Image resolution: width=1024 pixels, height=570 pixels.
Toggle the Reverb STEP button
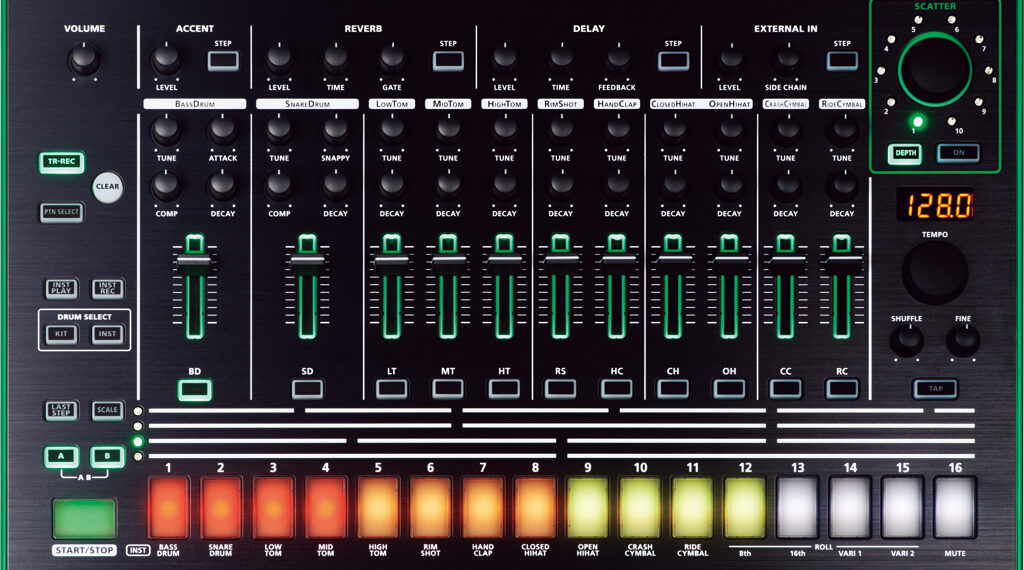[x=448, y=61]
